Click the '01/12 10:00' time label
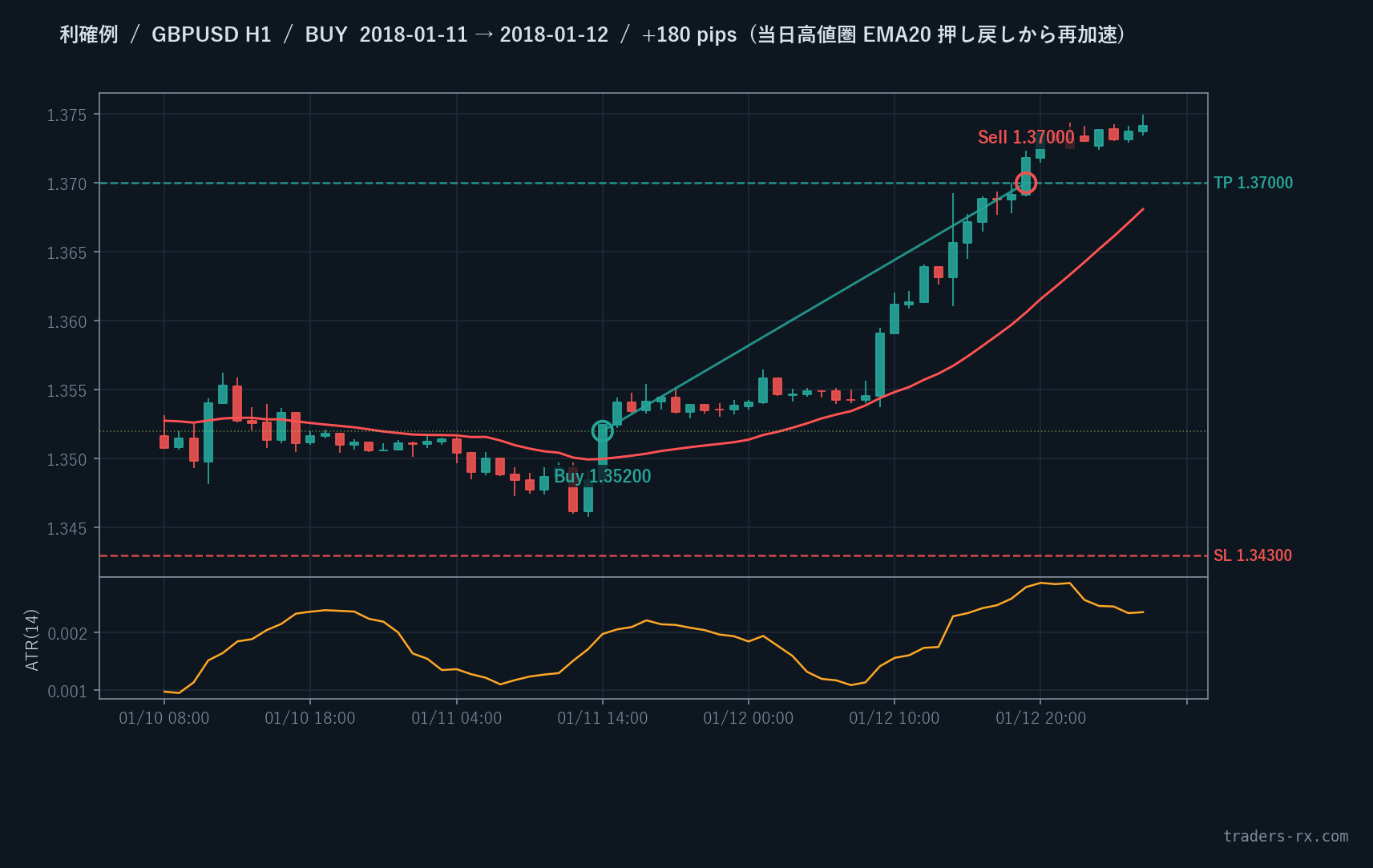This screenshot has width=1373, height=868. click(x=894, y=718)
